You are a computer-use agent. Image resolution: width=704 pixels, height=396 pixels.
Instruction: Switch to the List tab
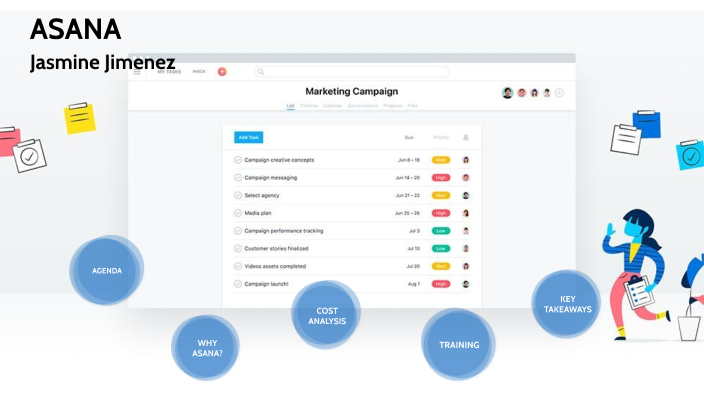290,106
